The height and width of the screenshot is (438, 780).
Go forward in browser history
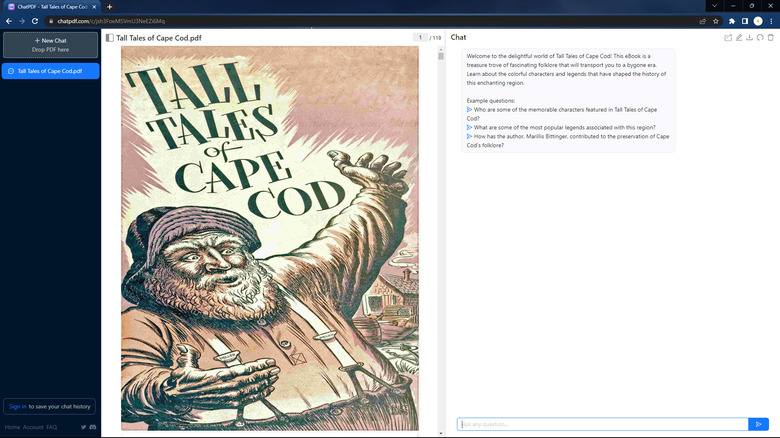pos(21,21)
